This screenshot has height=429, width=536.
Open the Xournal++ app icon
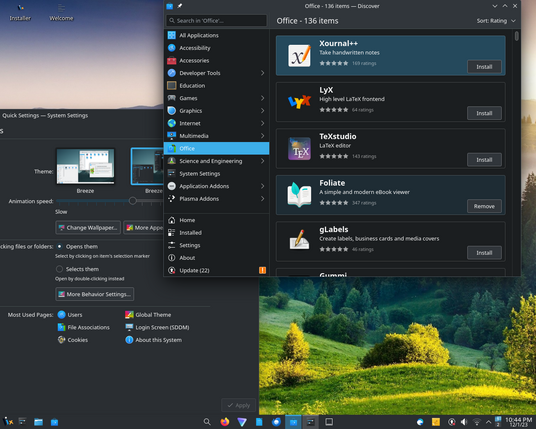[299, 56]
